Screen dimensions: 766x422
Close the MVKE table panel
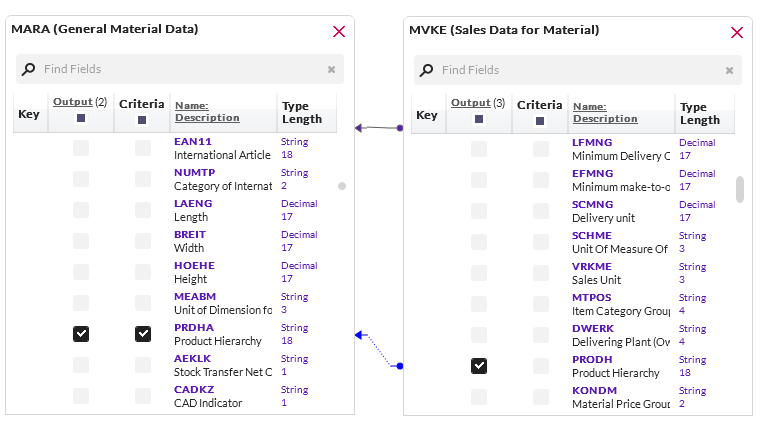point(737,32)
